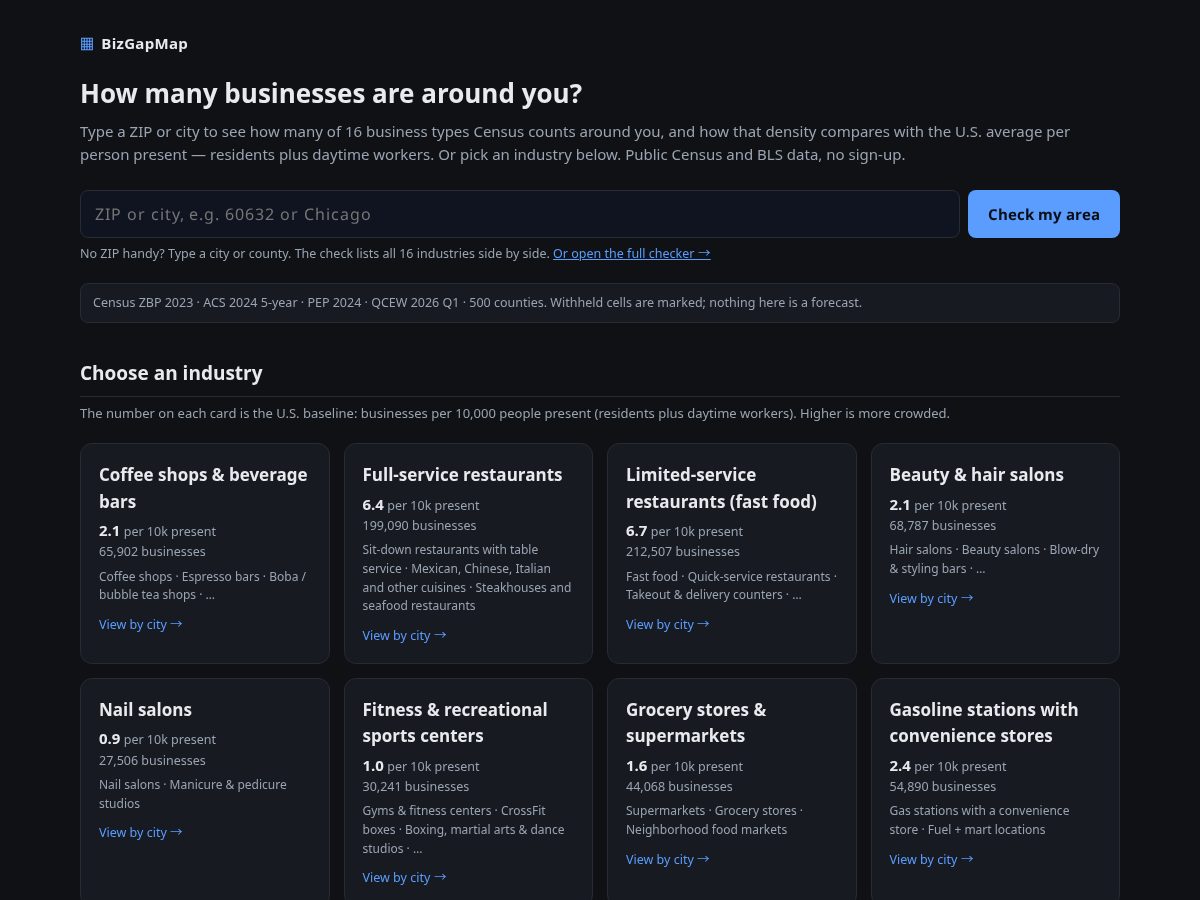The image size is (1200, 900).
Task: View Gasoline stations by city
Action: tap(931, 860)
